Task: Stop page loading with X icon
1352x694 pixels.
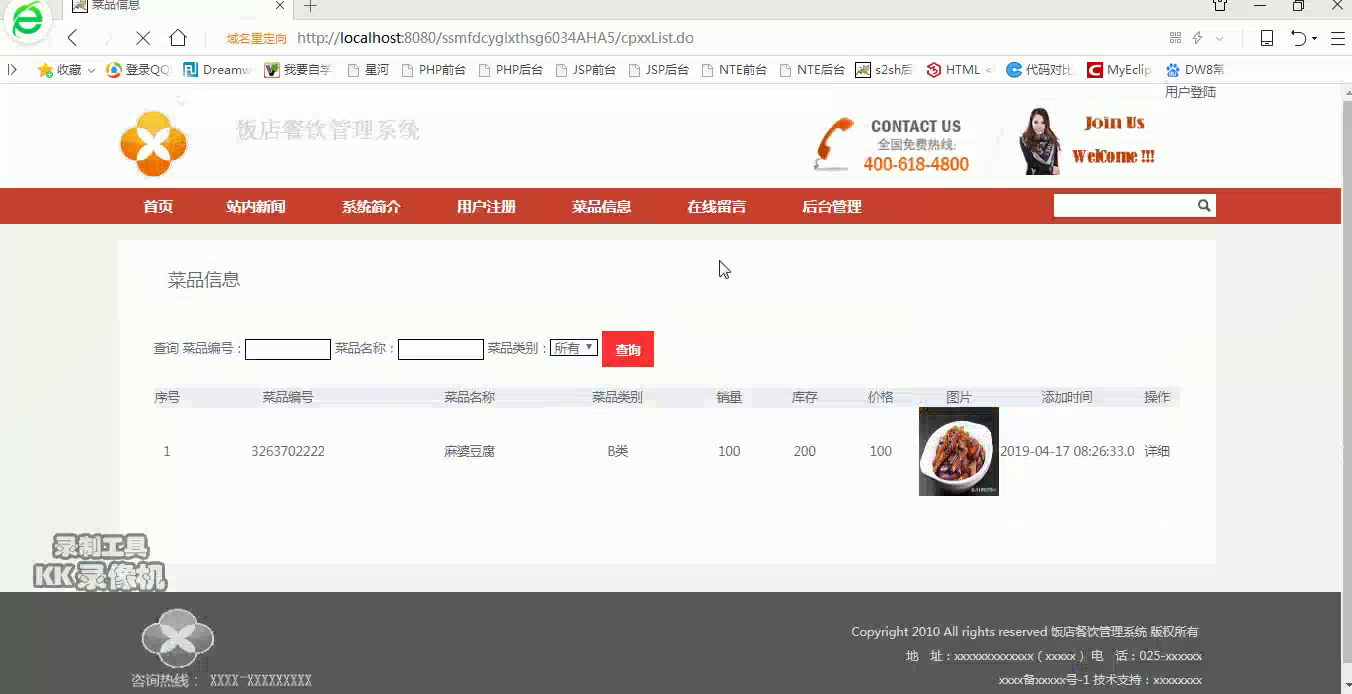Action: [143, 38]
